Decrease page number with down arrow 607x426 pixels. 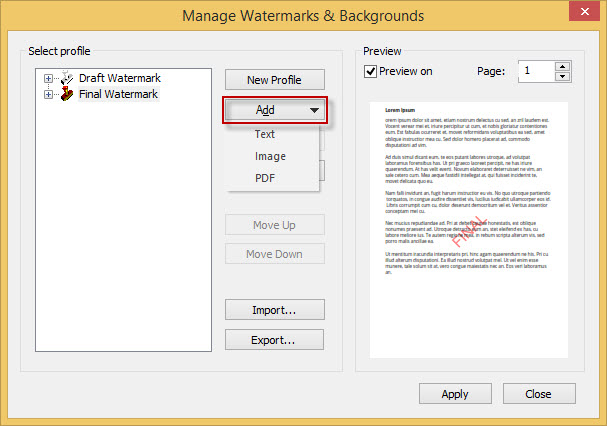click(x=562, y=76)
